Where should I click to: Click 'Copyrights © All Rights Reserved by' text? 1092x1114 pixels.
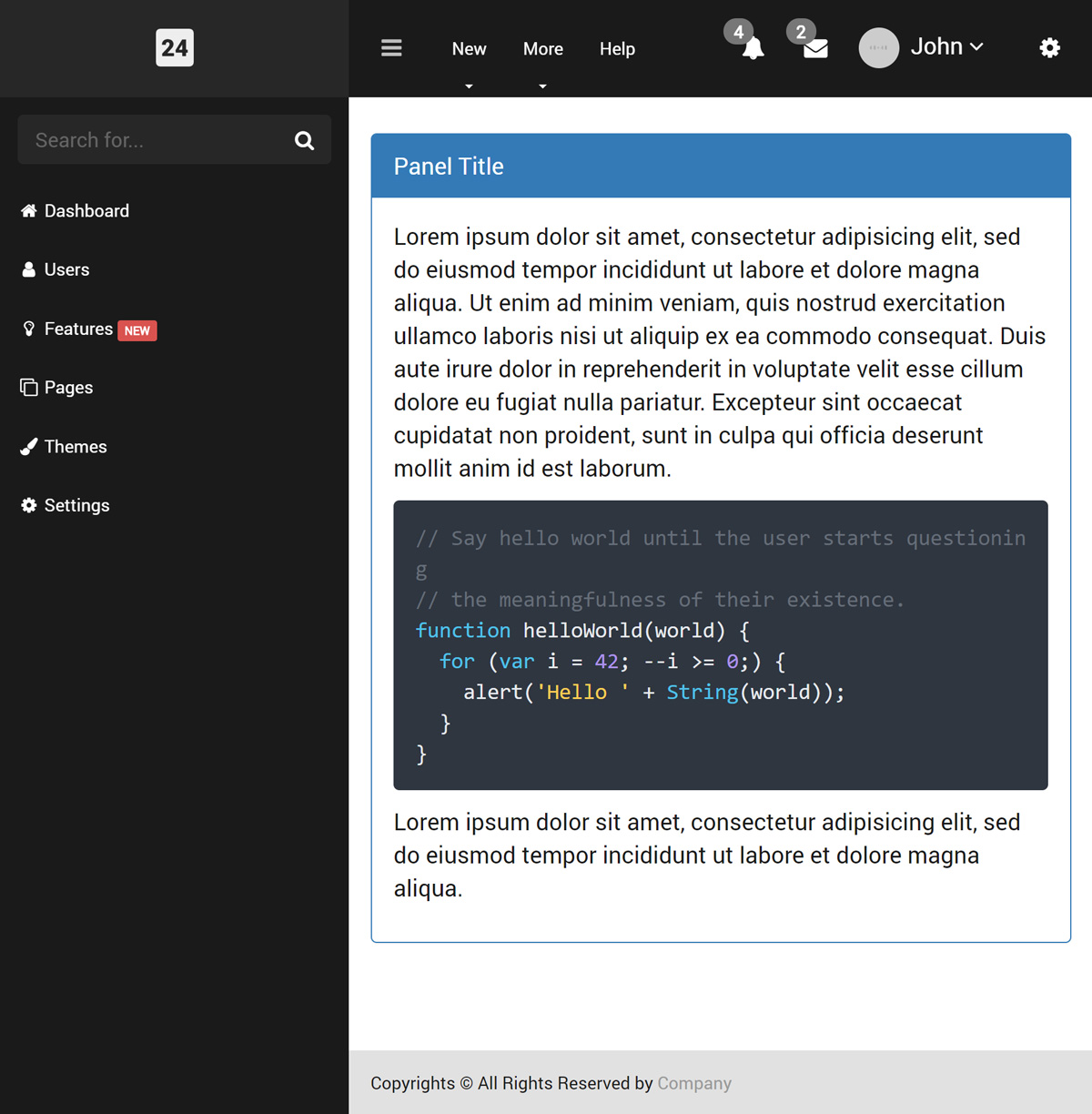[511, 1083]
